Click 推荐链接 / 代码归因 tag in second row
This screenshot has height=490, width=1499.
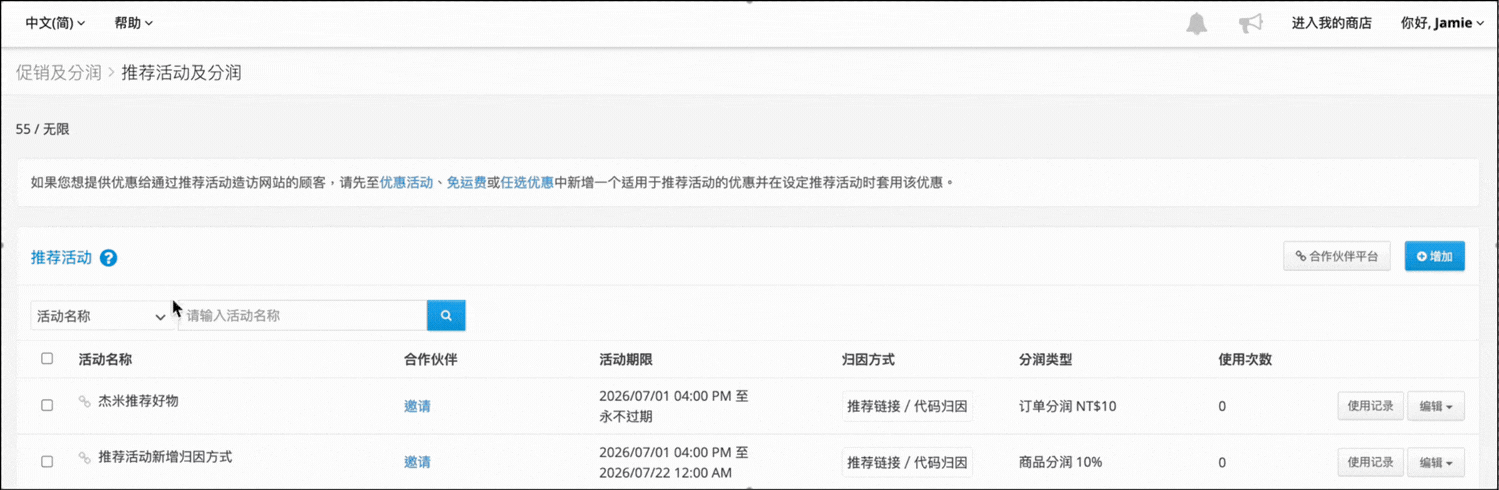pos(907,462)
